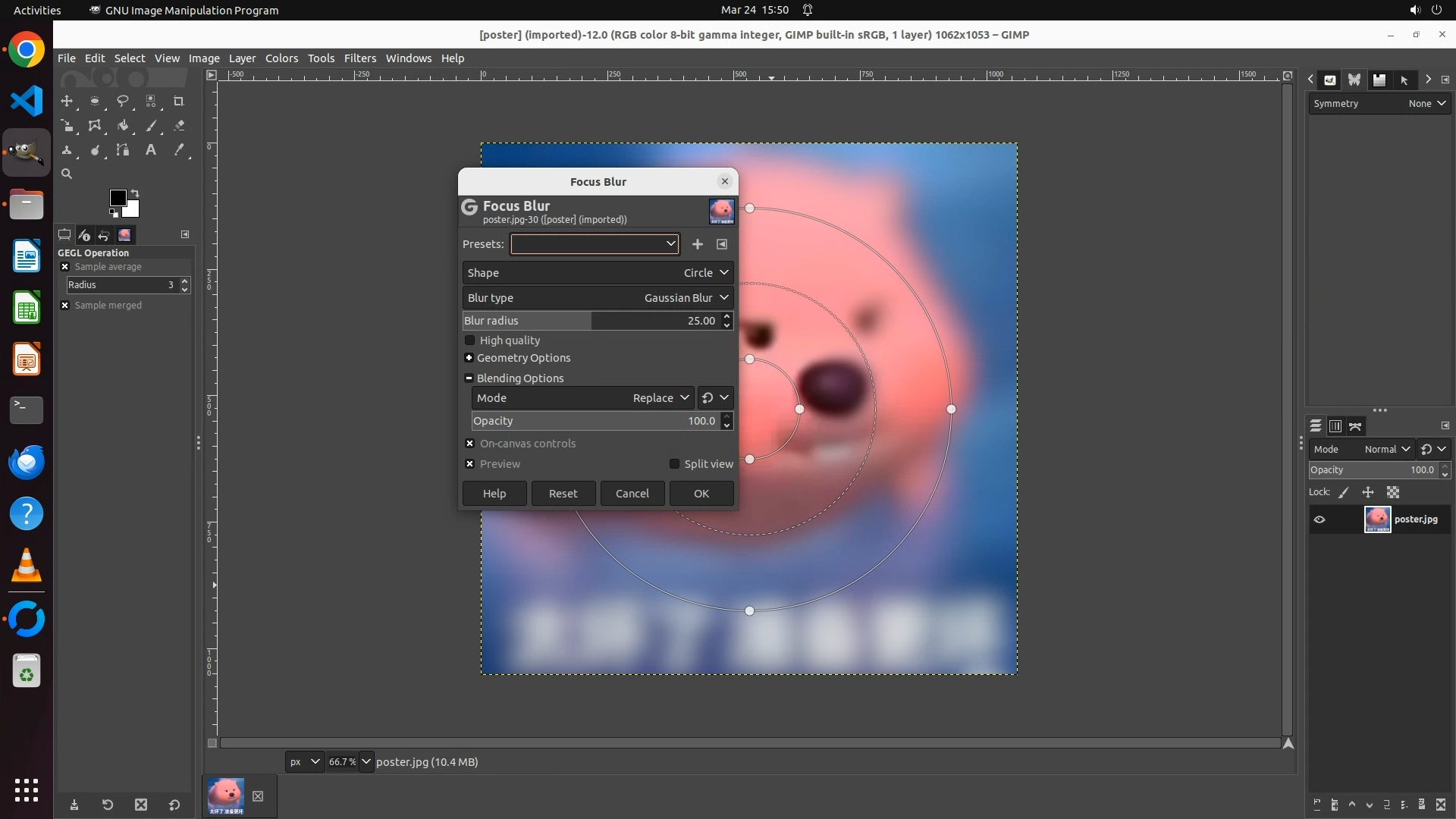Toggle the Split view checkbox
Image resolution: width=1456 pixels, height=819 pixels.
click(x=674, y=464)
